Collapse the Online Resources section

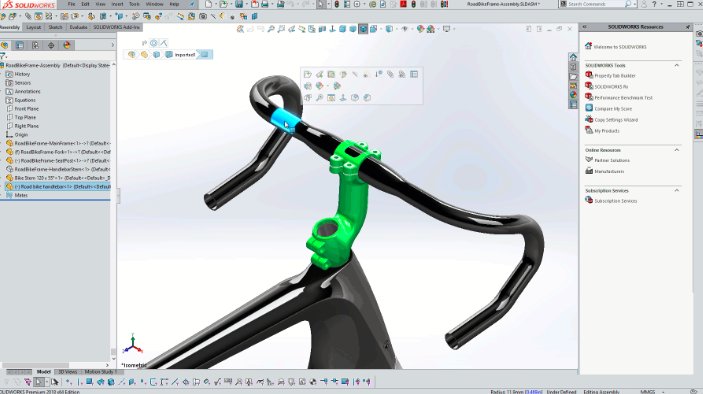click(677, 150)
